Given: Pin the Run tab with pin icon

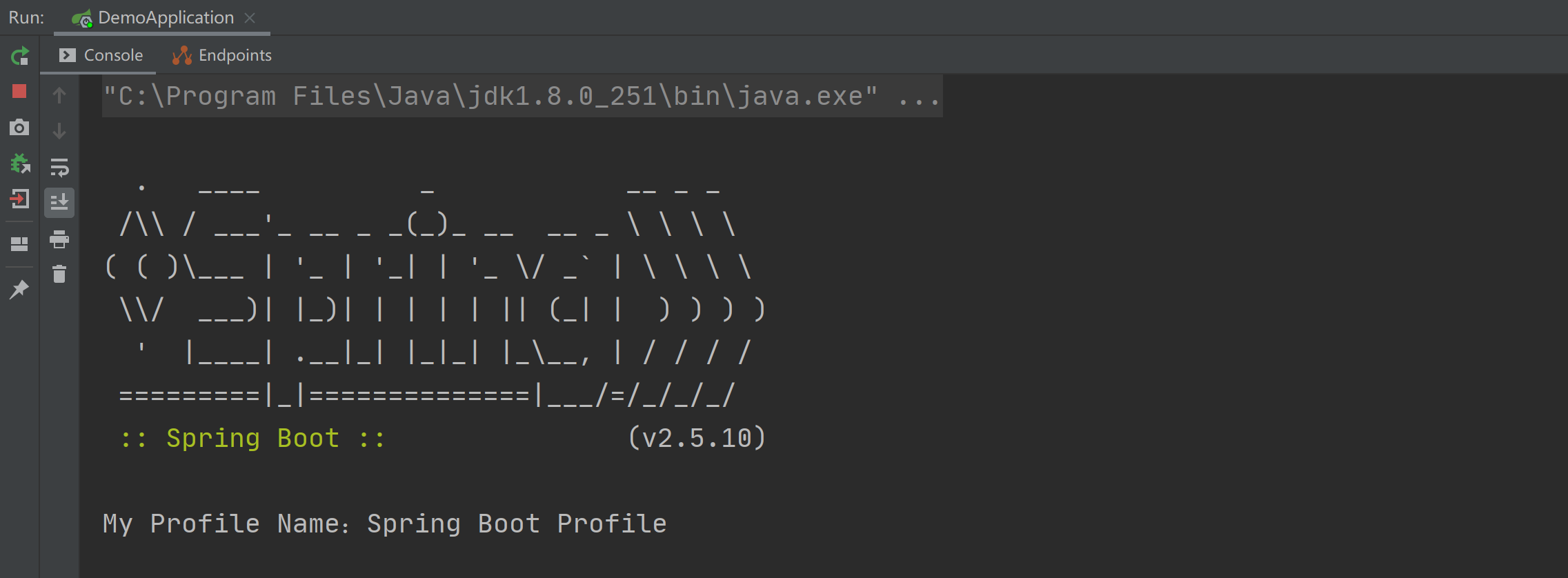Looking at the screenshot, I should [19, 289].
